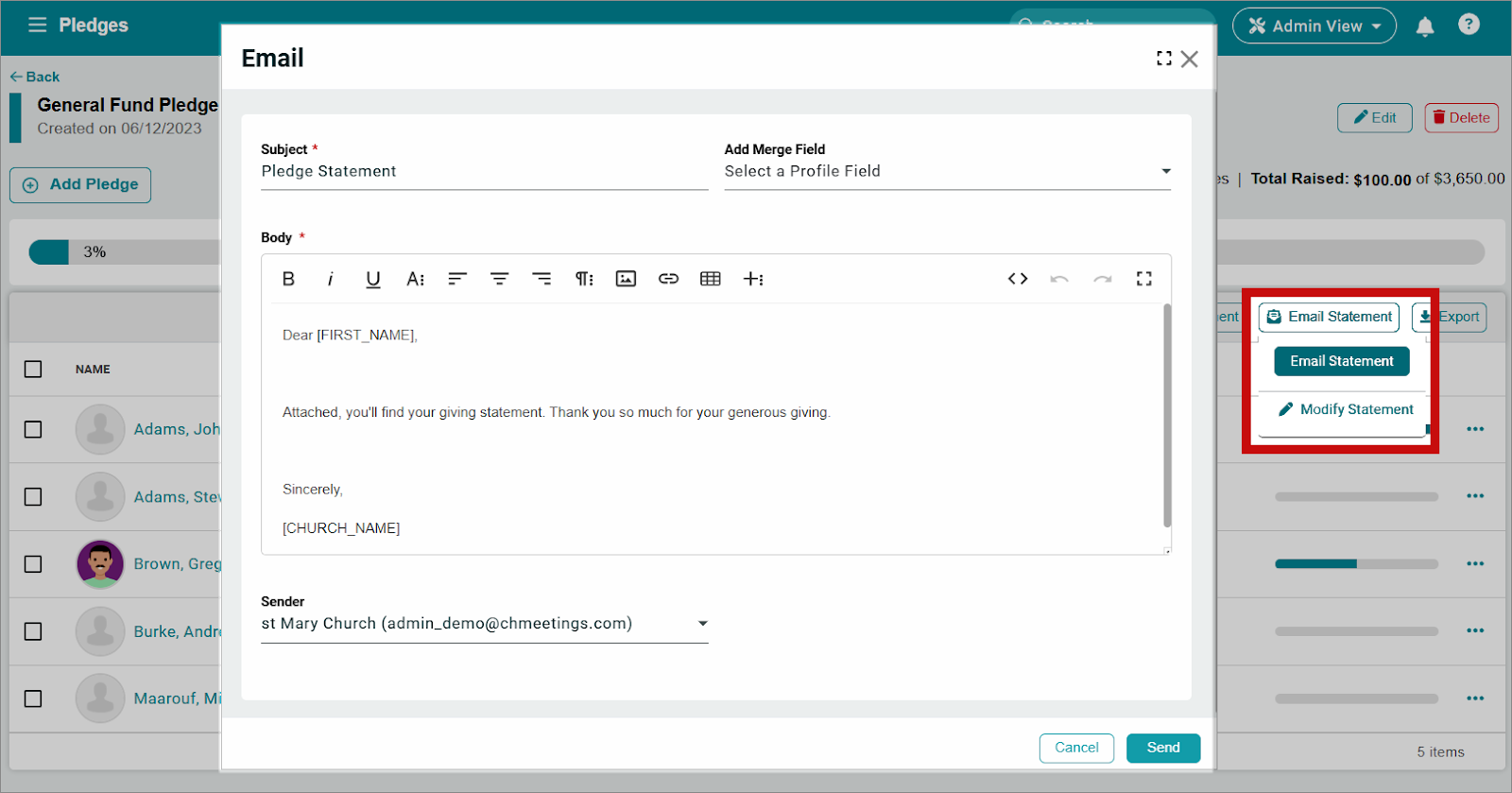Expand the body editor to fullscreen
The height and width of the screenshot is (793, 1512).
tap(1144, 279)
